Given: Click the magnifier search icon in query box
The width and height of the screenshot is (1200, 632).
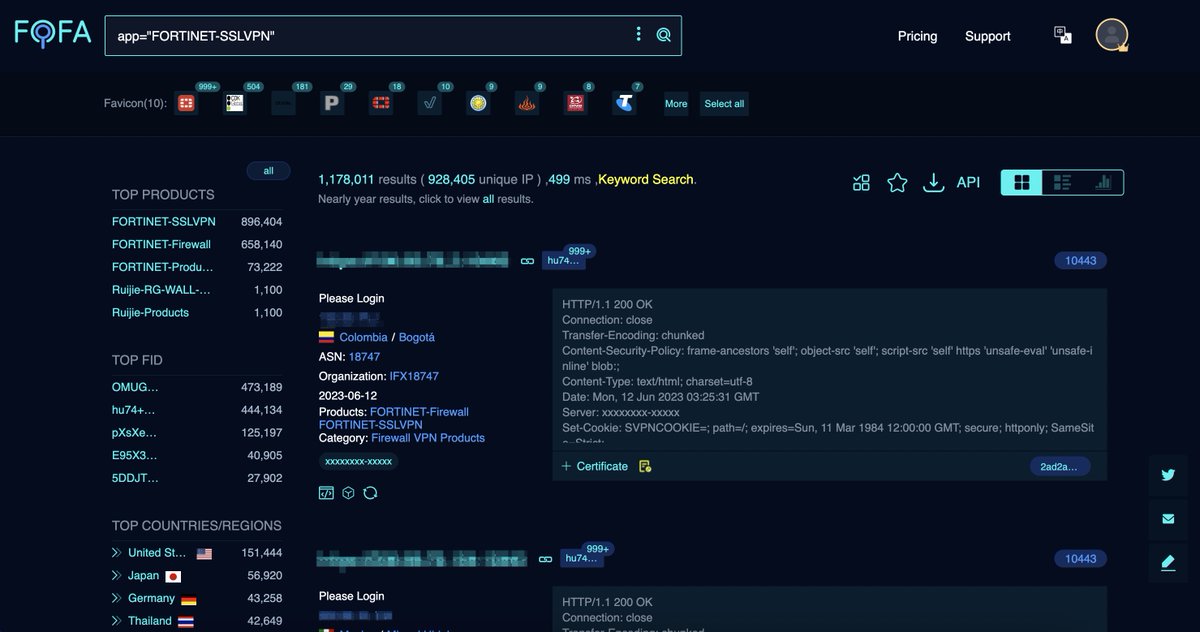Looking at the screenshot, I should tap(663, 35).
